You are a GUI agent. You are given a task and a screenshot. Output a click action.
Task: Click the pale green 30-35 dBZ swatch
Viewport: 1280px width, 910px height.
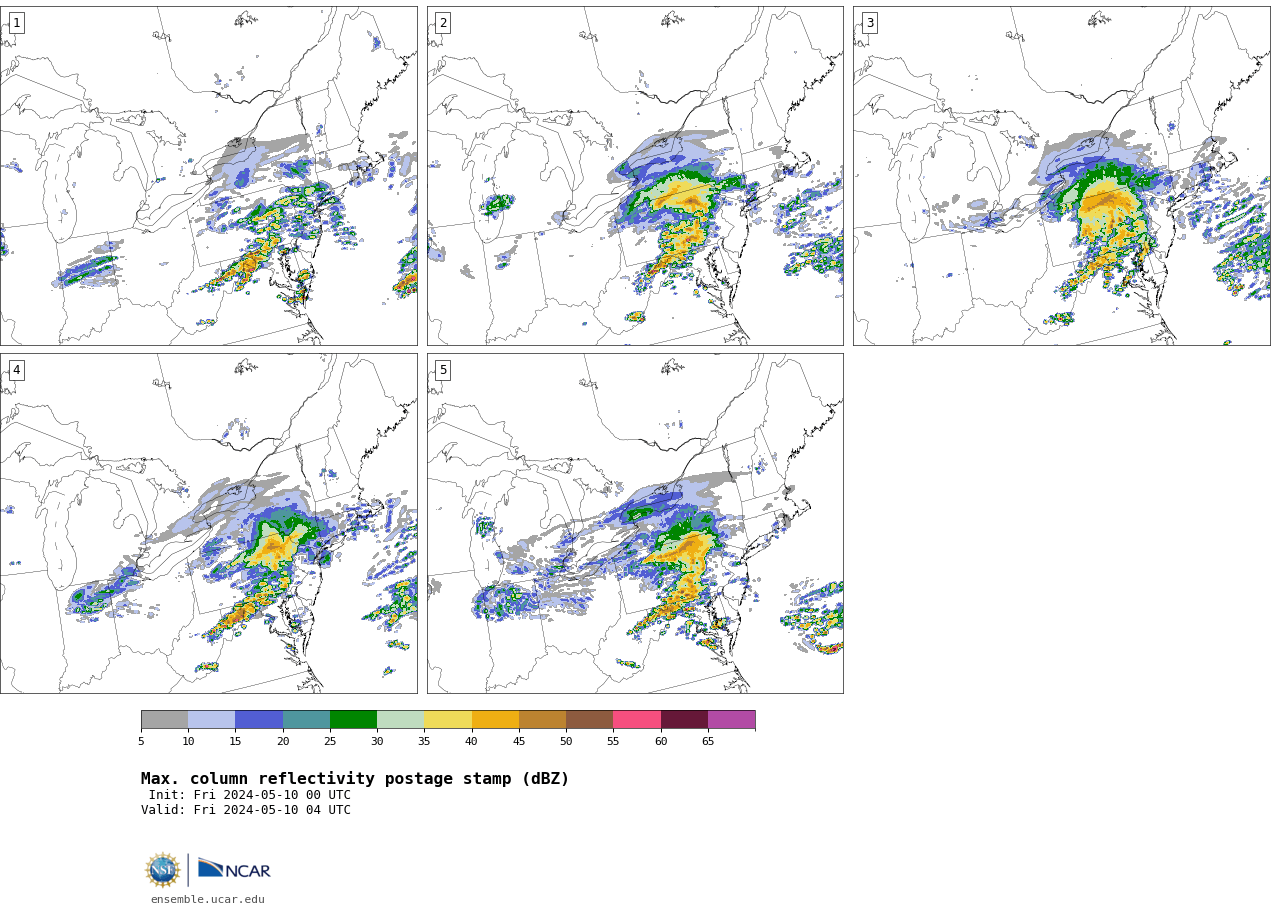click(x=400, y=720)
